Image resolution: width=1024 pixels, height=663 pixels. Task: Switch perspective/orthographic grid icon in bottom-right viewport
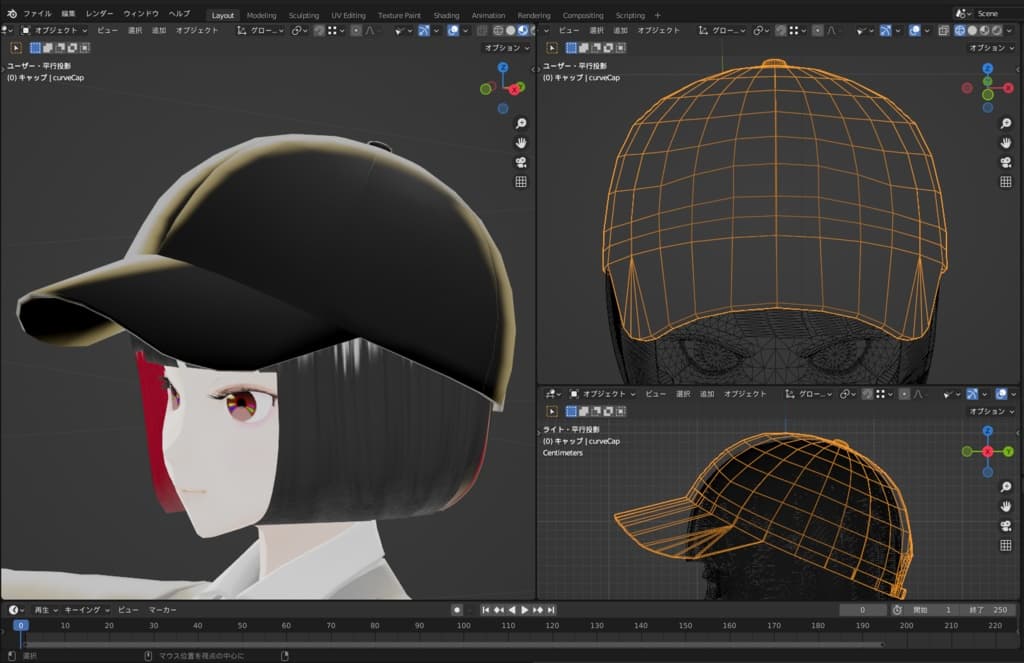1006,545
